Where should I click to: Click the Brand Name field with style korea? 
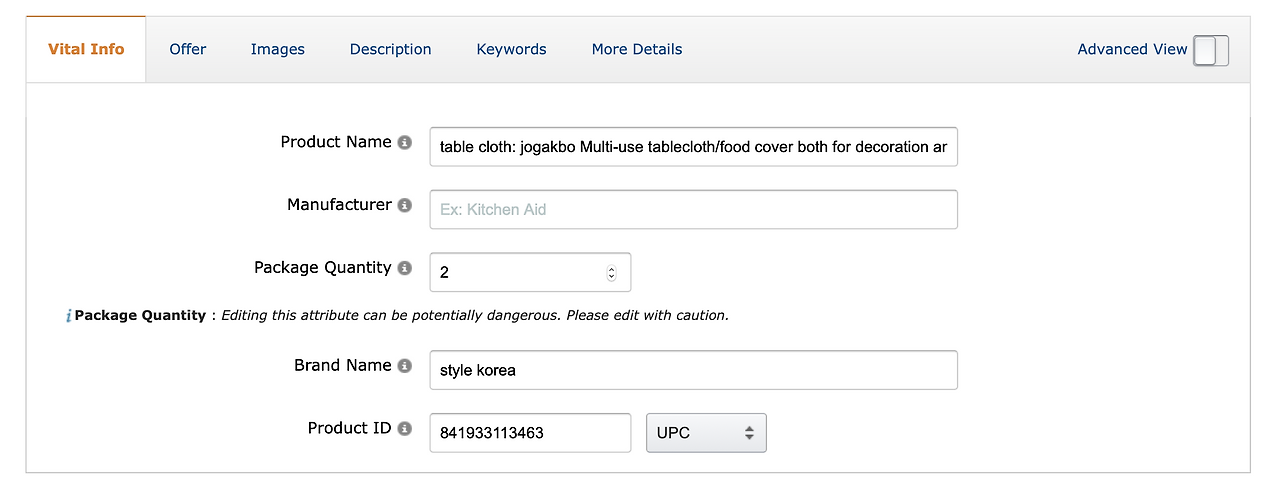[x=693, y=370]
